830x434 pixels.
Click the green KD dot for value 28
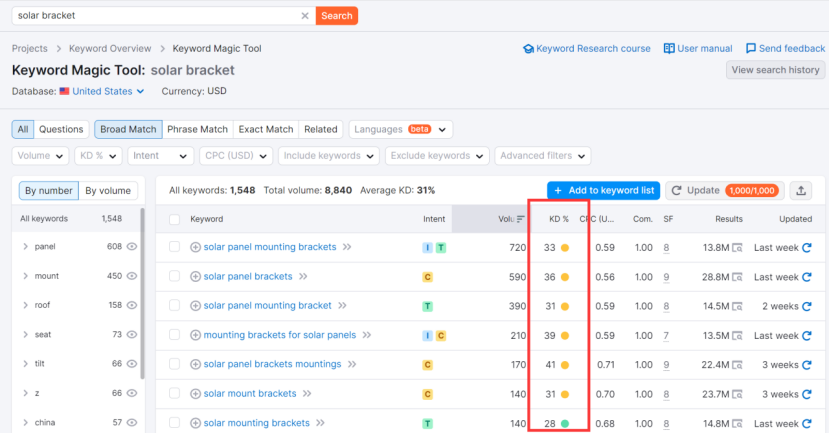(x=565, y=423)
